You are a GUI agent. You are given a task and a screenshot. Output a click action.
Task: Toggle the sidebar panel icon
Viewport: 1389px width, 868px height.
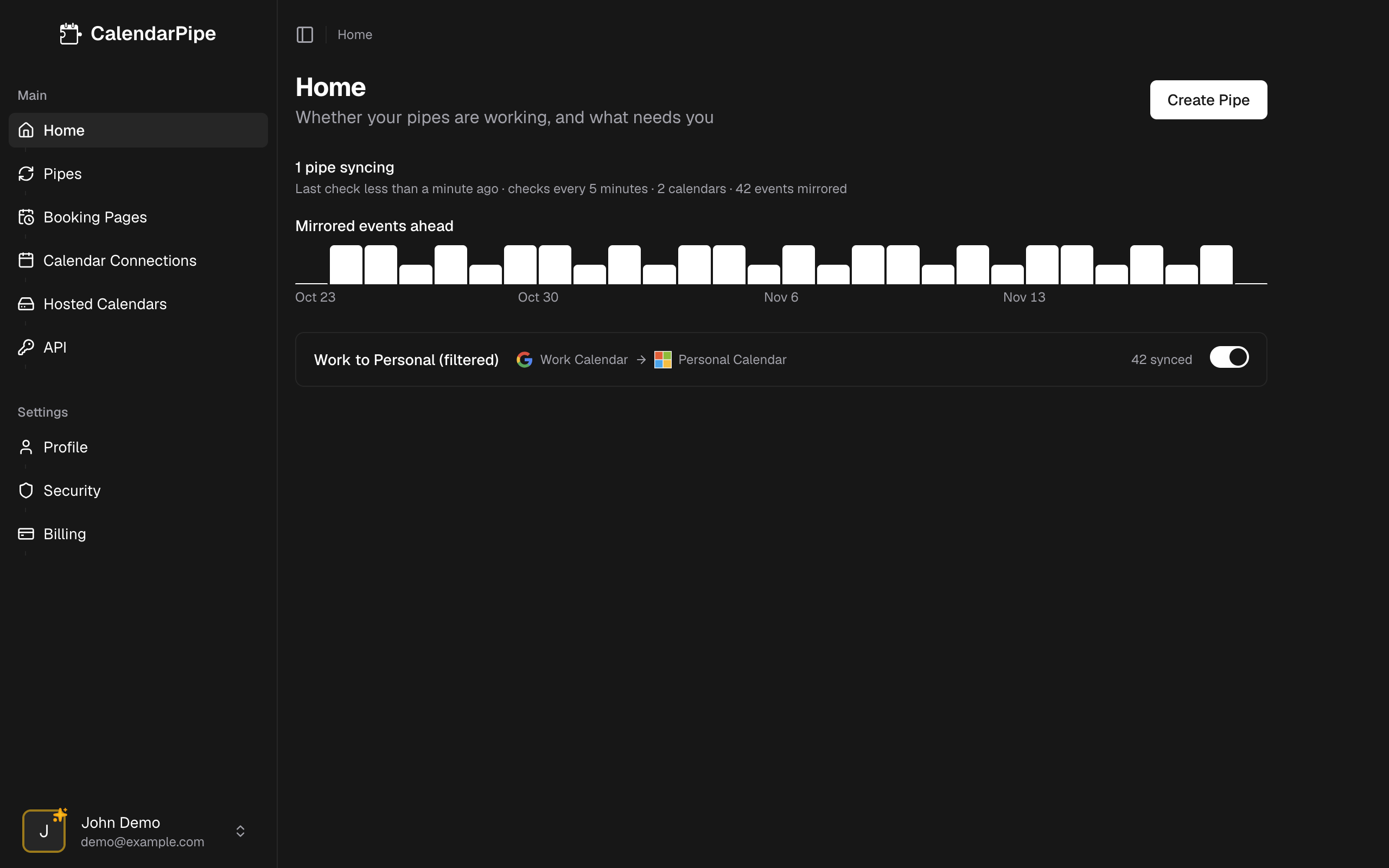tap(305, 34)
